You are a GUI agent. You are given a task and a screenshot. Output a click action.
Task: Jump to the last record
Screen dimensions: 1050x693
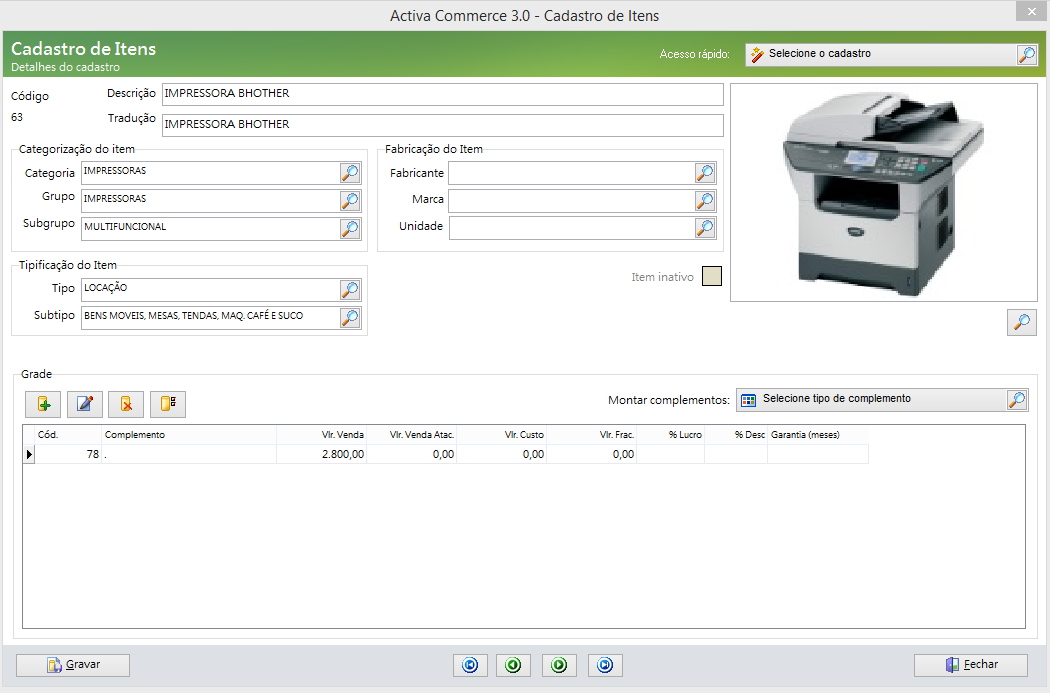605,665
